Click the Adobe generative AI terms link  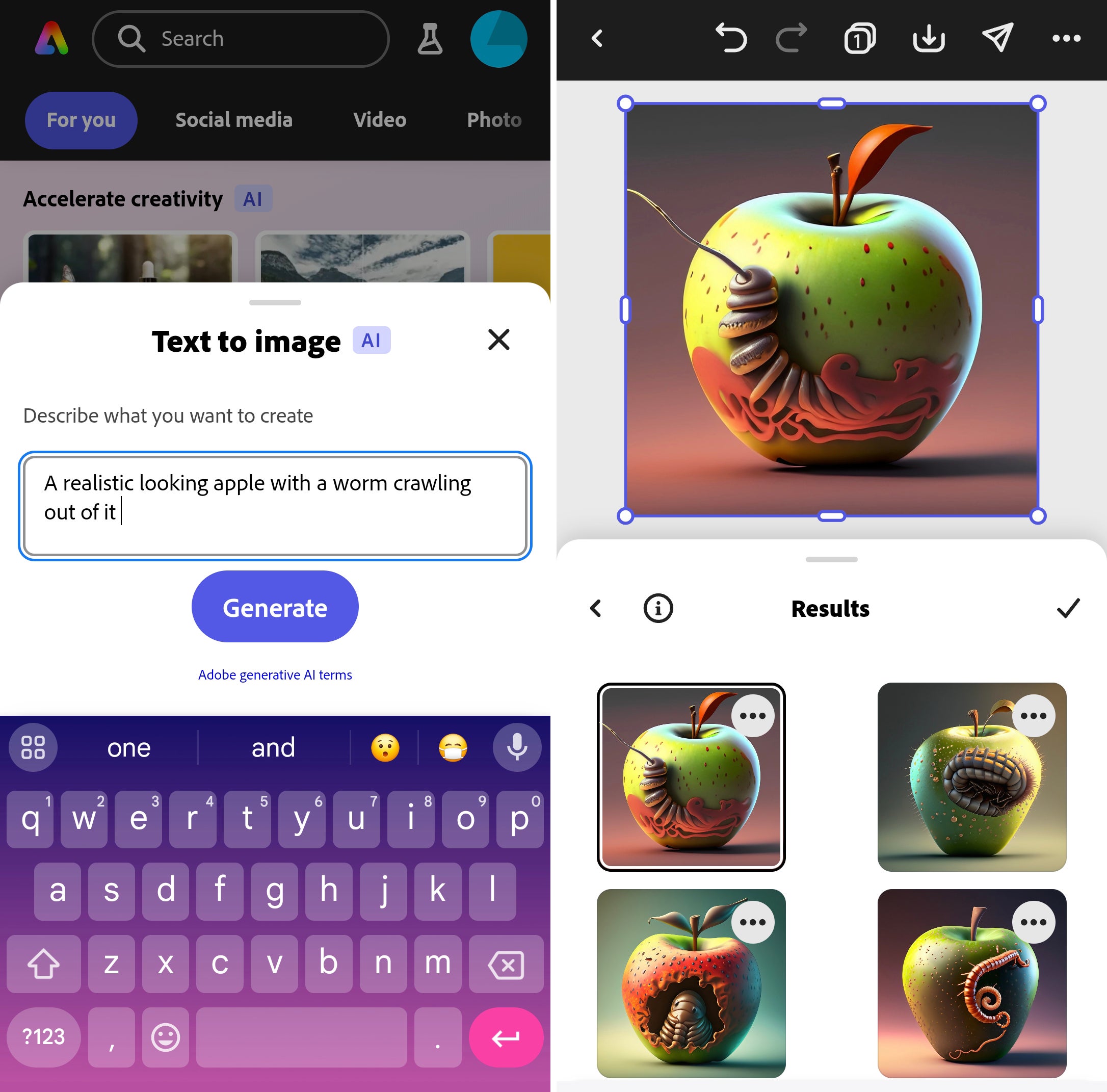tap(275, 674)
